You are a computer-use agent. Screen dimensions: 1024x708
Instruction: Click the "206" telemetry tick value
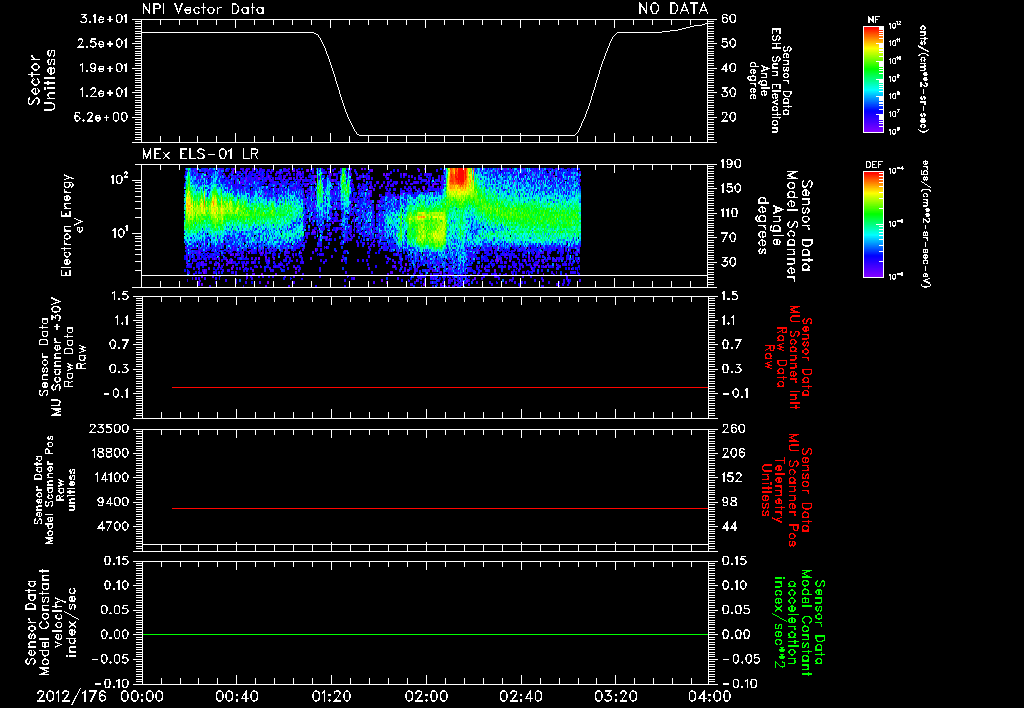(x=733, y=453)
